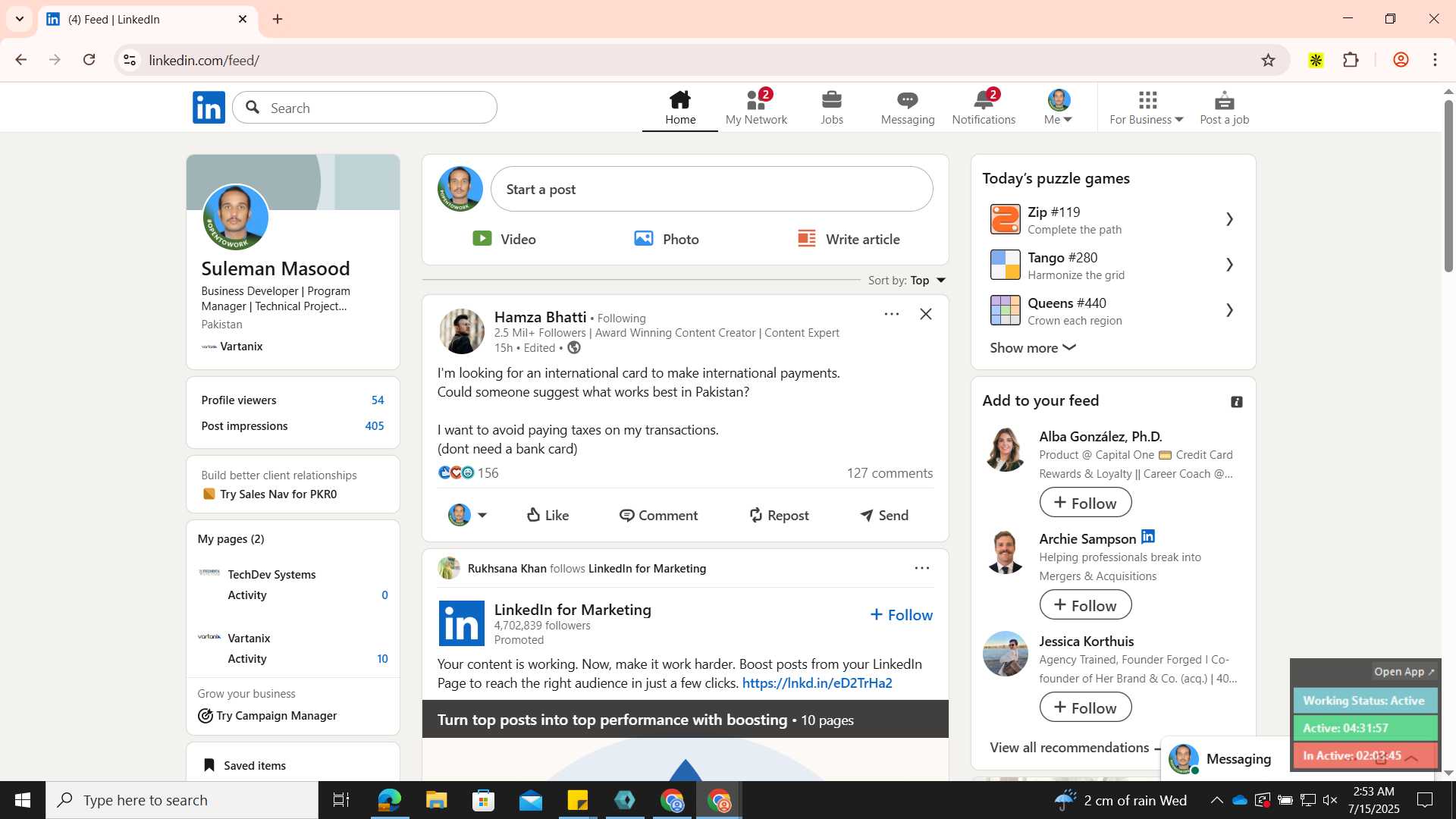The height and width of the screenshot is (819, 1456).
Task: Follow Jessica Korthuis
Action: point(1085,708)
